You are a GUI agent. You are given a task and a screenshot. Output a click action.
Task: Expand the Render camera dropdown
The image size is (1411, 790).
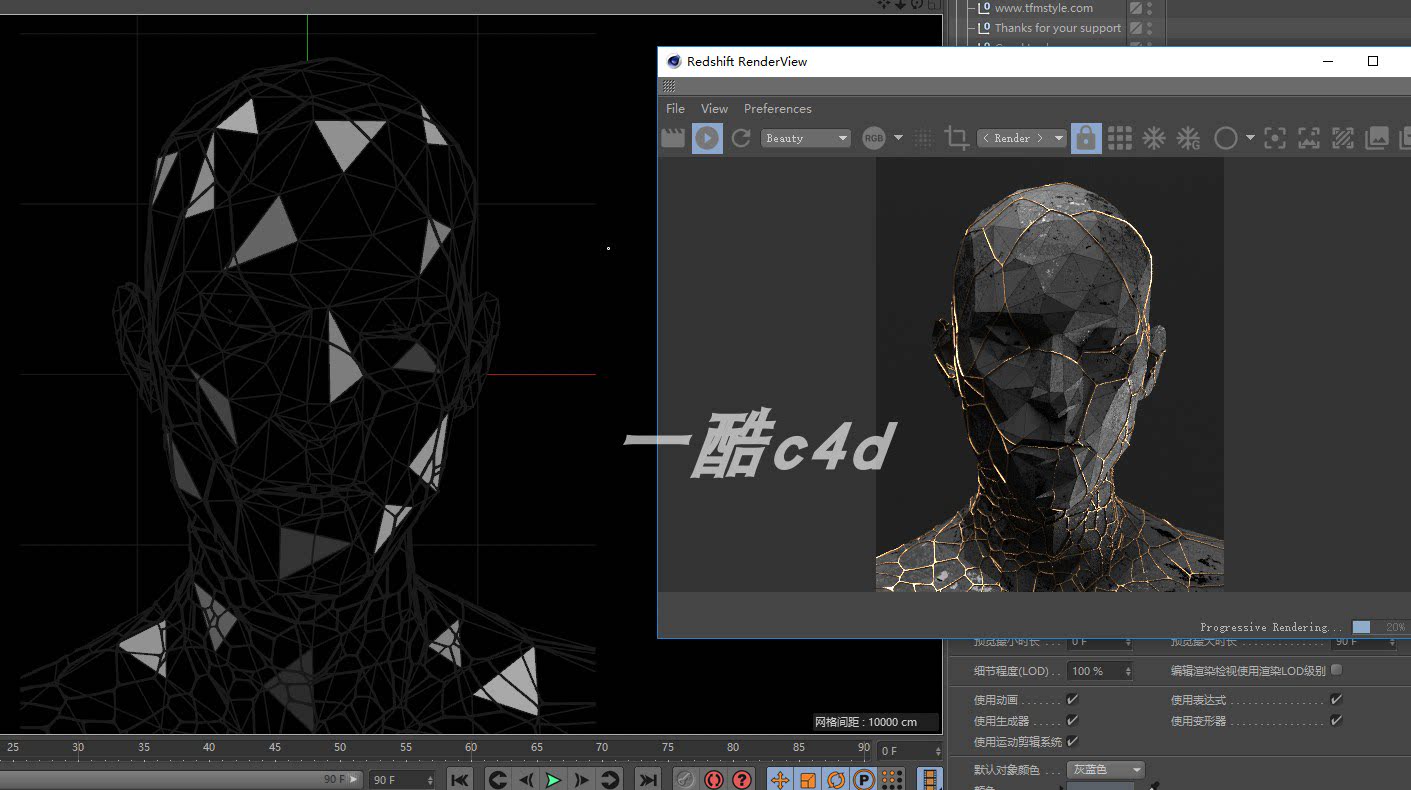(1021, 138)
